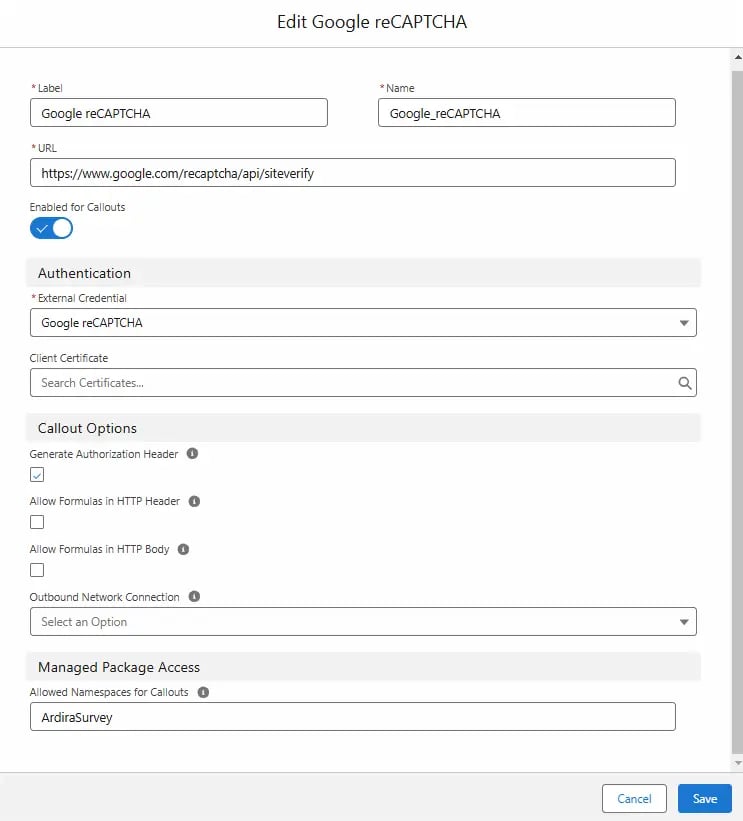Uncheck Generate Authorization Header checkbox

(x=37, y=474)
